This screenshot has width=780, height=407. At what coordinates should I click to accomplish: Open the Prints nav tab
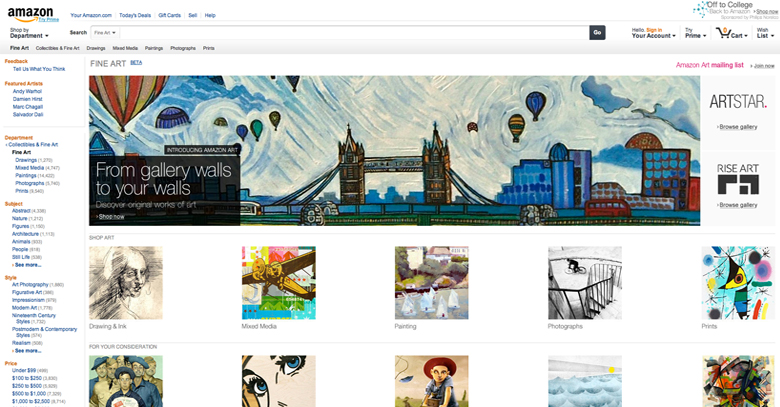tap(208, 48)
